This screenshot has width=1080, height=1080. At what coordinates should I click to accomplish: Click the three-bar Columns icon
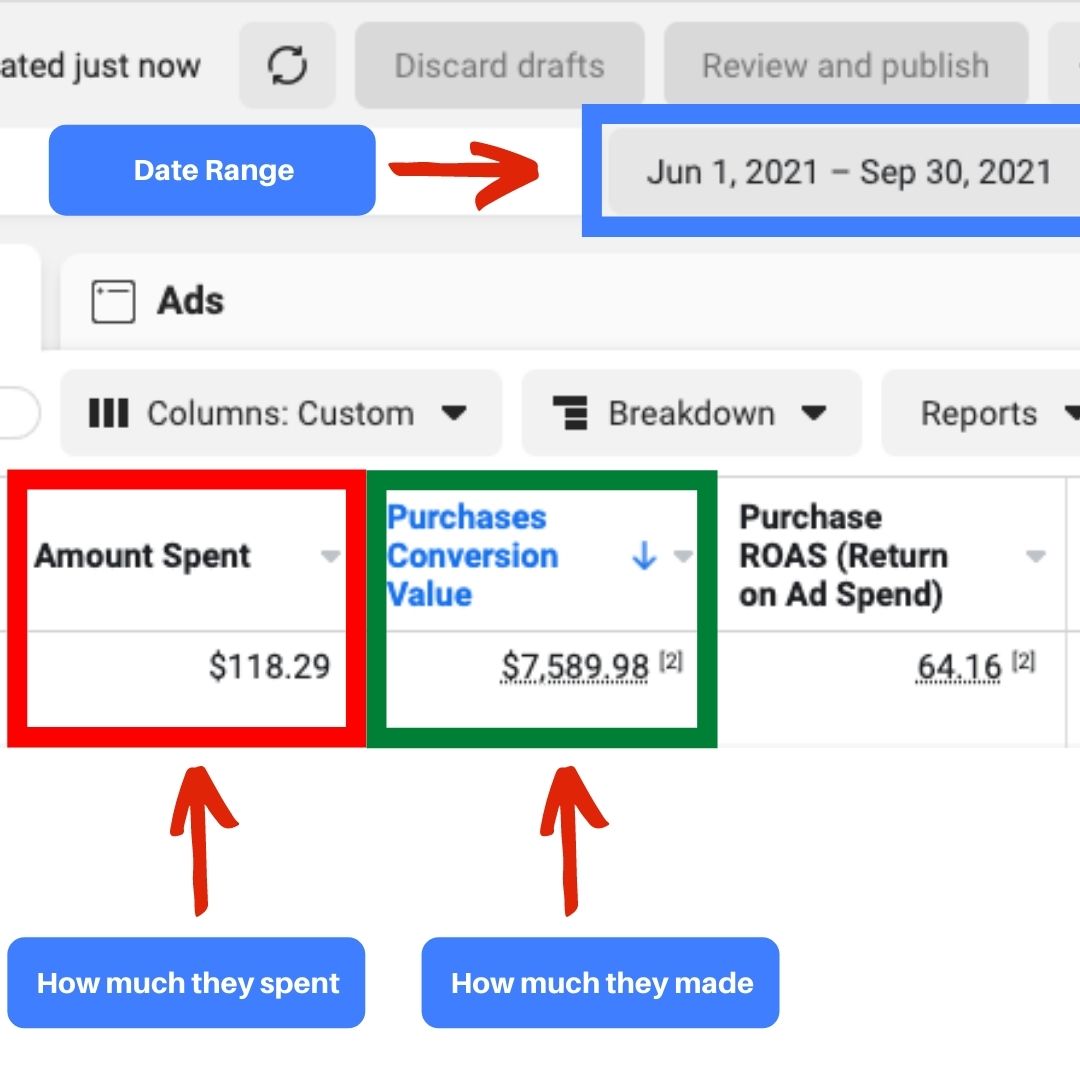click(x=108, y=413)
